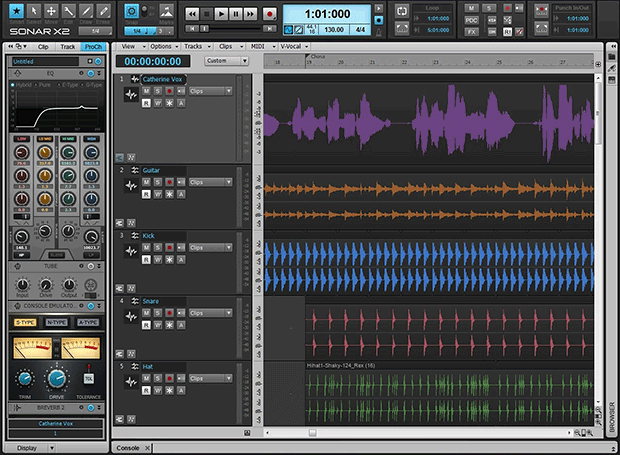The width and height of the screenshot is (620, 455).
Task: Pick the Edit tool
Action: click(x=69, y=11)
